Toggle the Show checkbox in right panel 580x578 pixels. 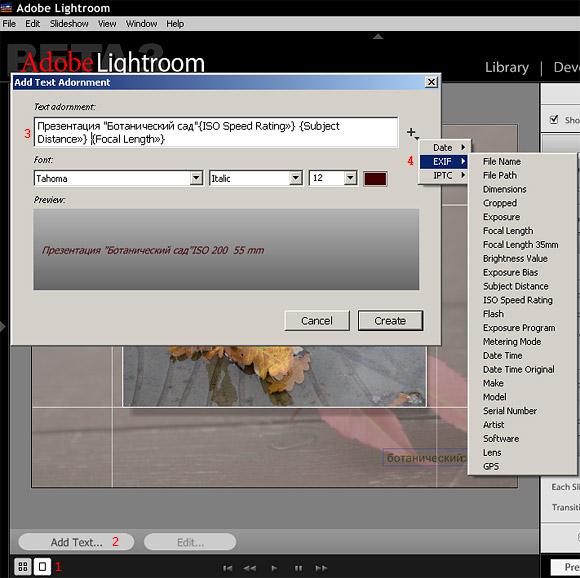coord(554,119)
